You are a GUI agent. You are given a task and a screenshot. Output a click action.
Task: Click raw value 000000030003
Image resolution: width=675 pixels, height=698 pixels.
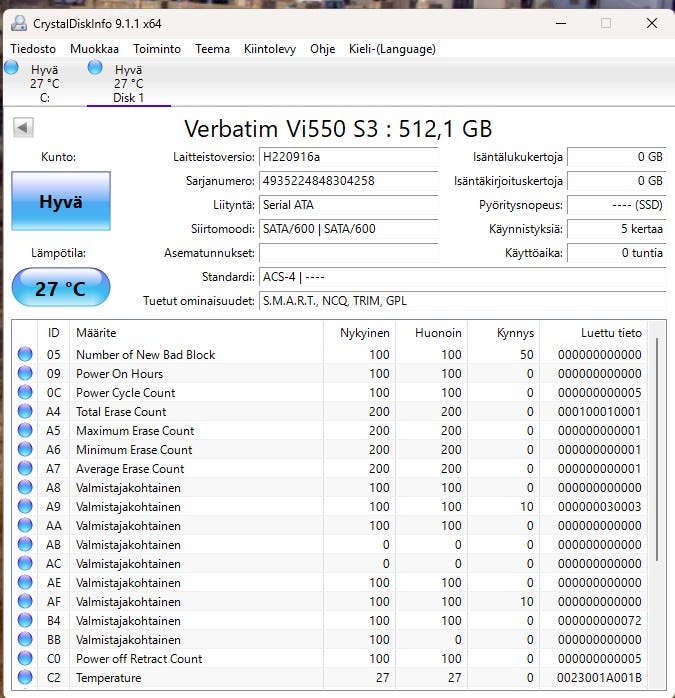599,506
